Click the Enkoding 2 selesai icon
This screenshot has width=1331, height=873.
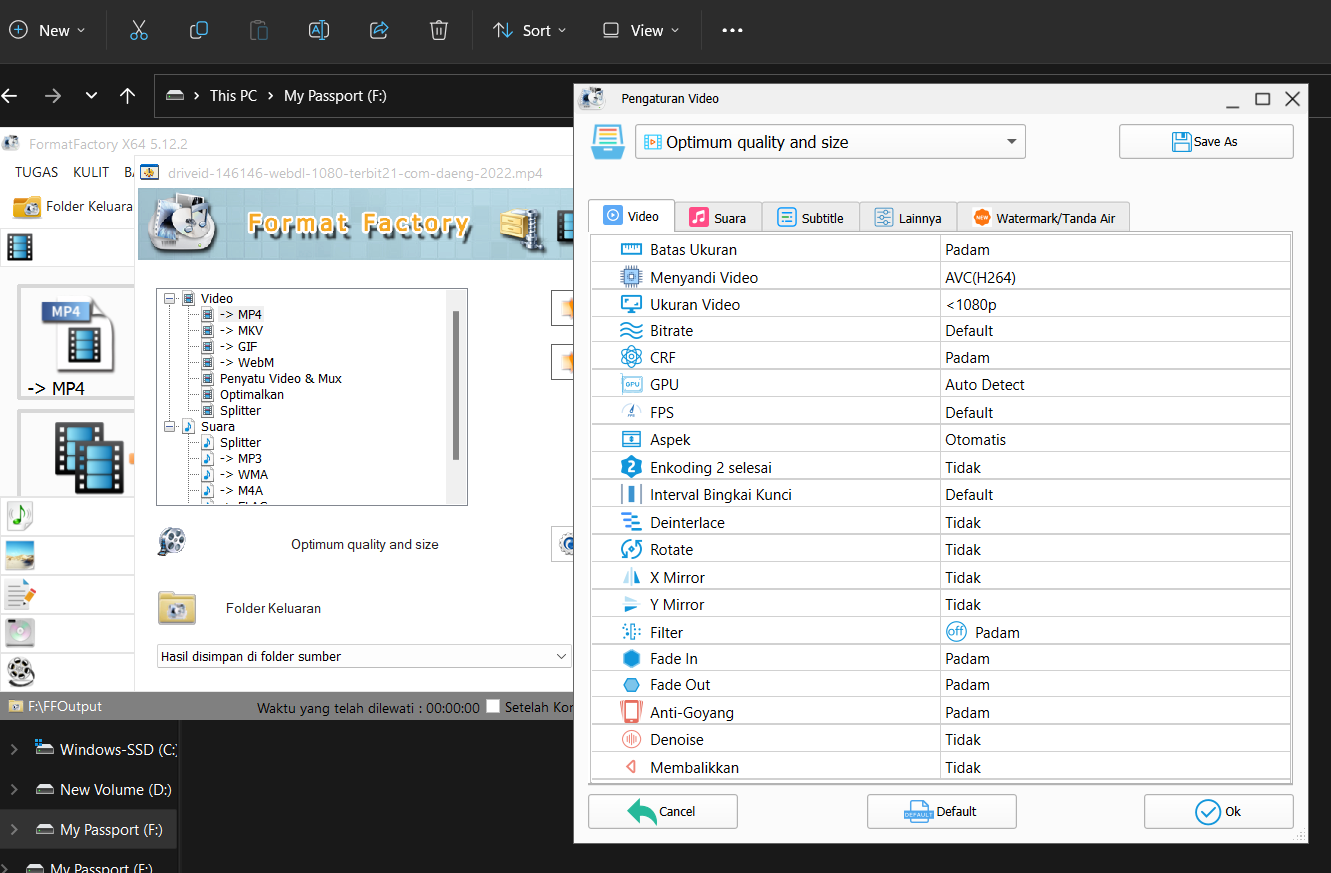[x=631, y=467]
